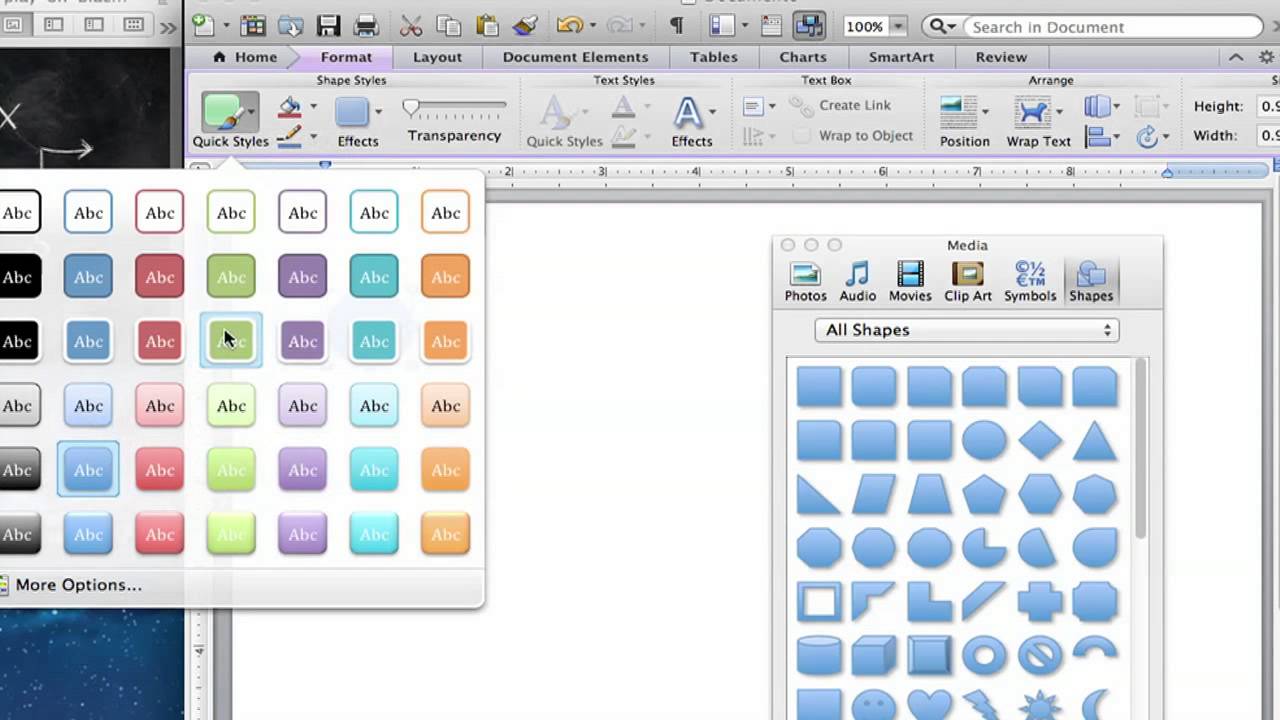Open the All Shapes dropdown
Screen dimensions: 1280x720
967,330
